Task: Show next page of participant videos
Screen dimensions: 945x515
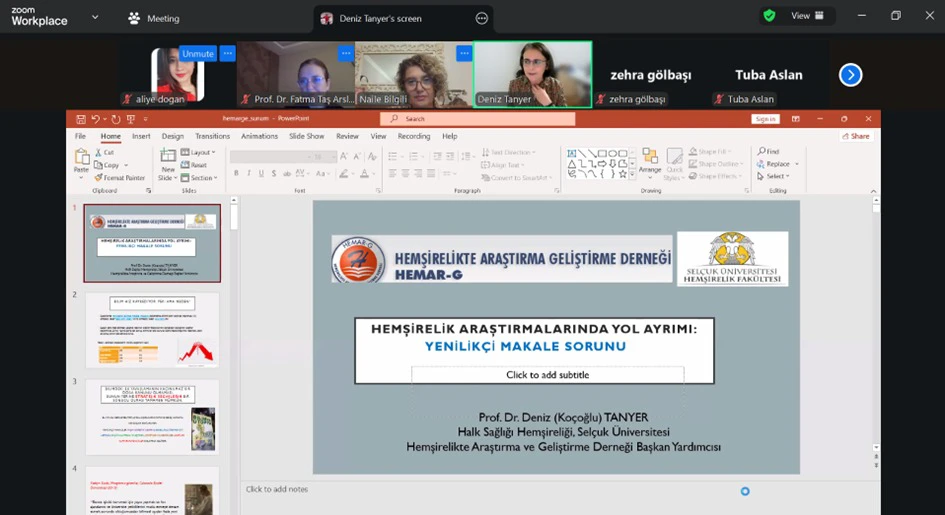Action: tap(850, 75)
